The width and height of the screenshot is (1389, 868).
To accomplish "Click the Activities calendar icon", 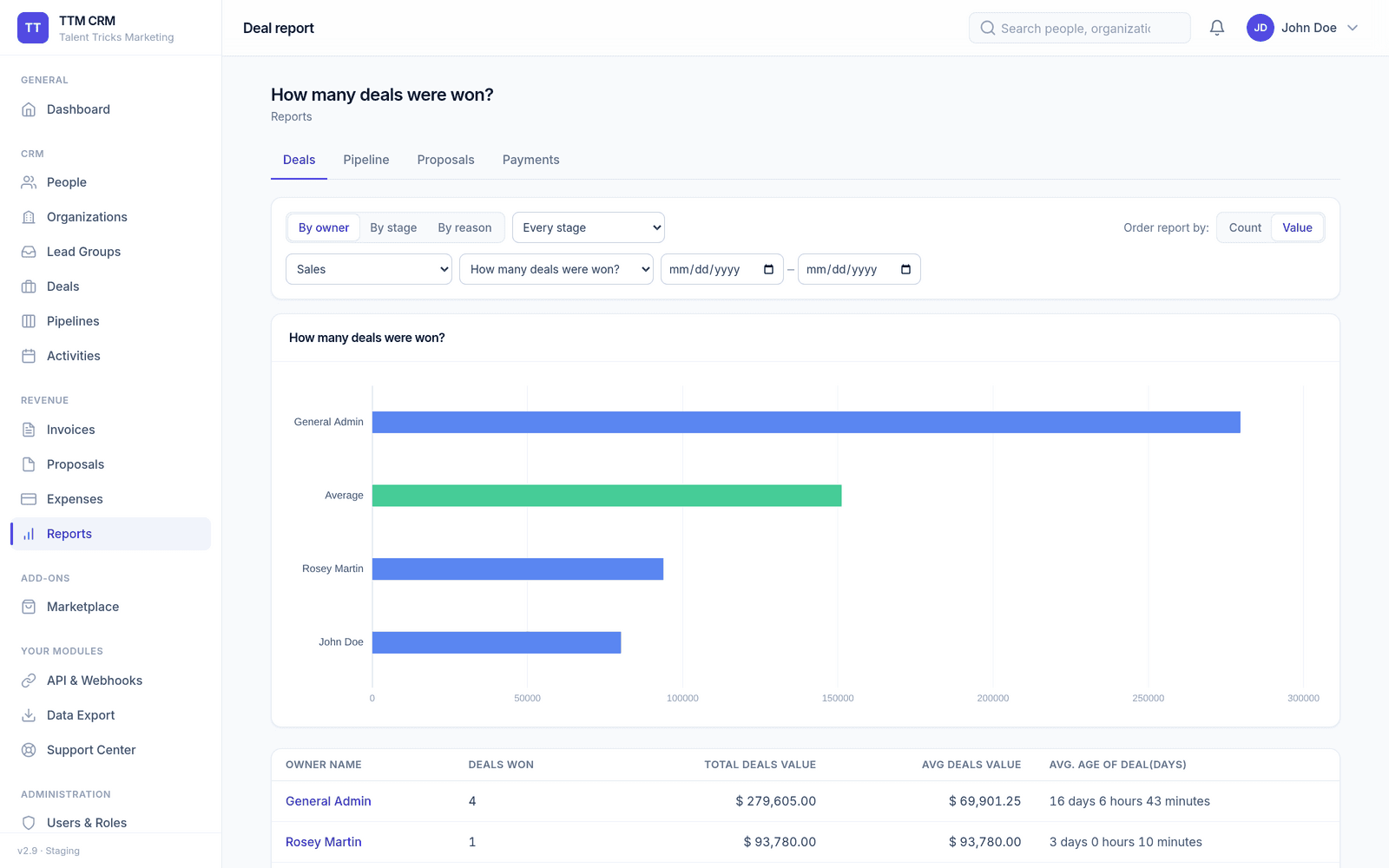I will (x=29, y=356).
